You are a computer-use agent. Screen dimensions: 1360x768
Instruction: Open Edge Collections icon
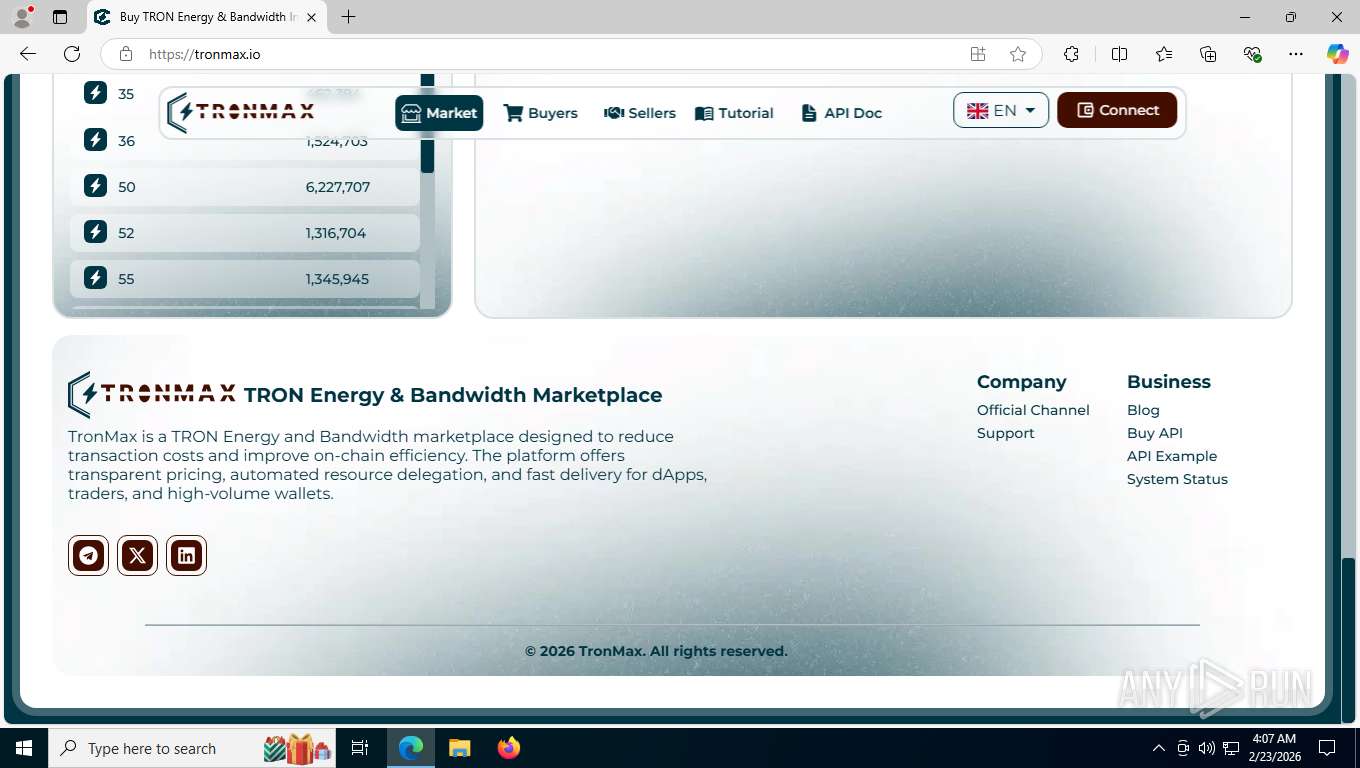tap(1208, 54)
